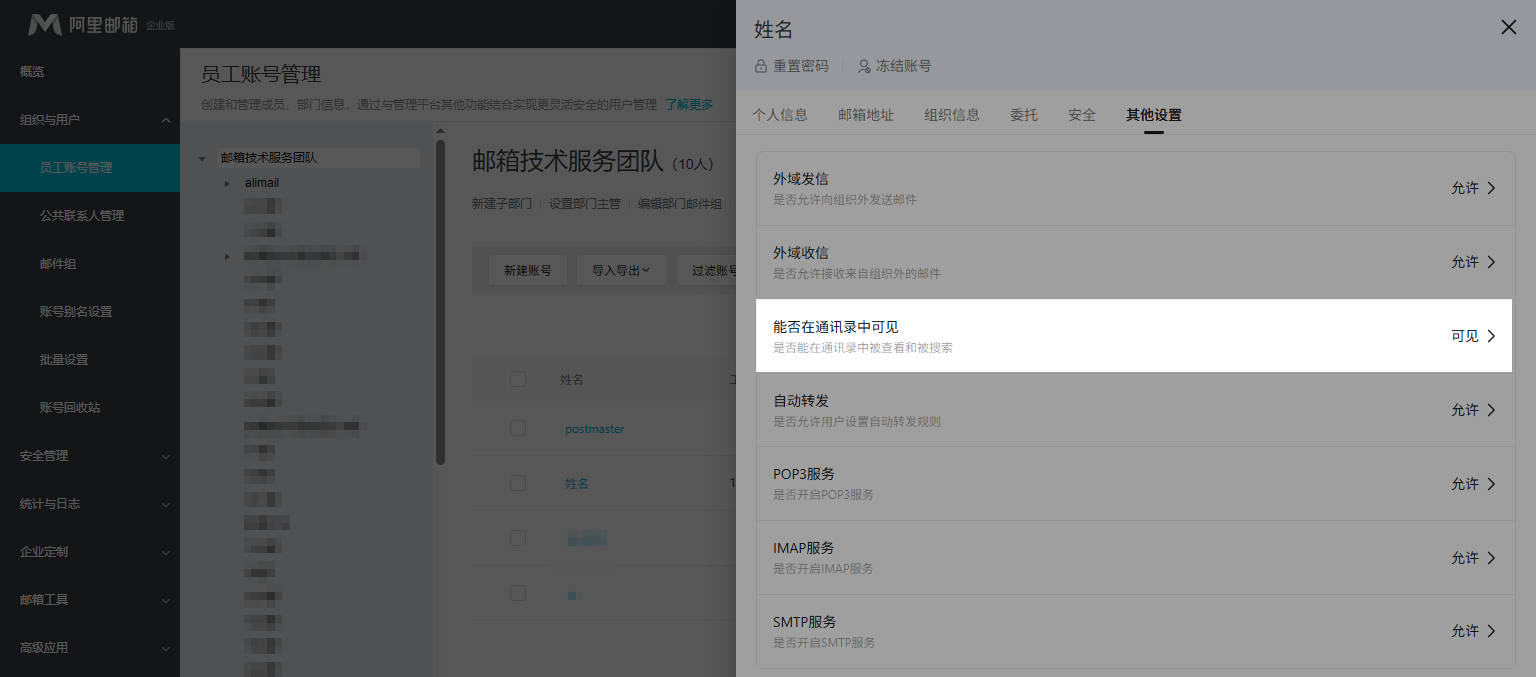Viewport: 1536px width, 677px height.
Task: Close the user detail panel
Action: point(1508,28)
